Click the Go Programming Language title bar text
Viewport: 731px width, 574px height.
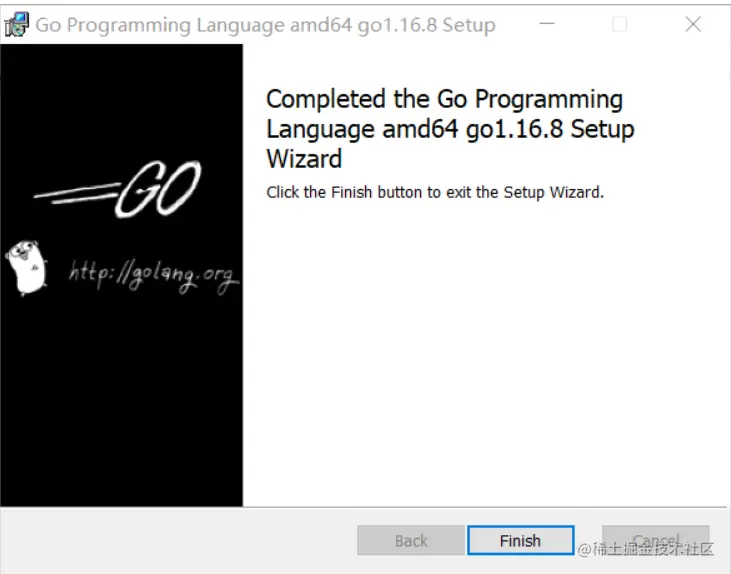click(x=265, y=25)
